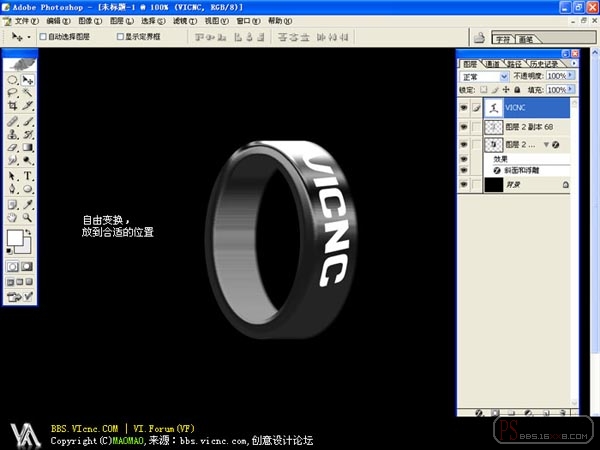Open the 填充 fill slider arrow
This screenshot has height=450, width=600.
coord(571,90)
